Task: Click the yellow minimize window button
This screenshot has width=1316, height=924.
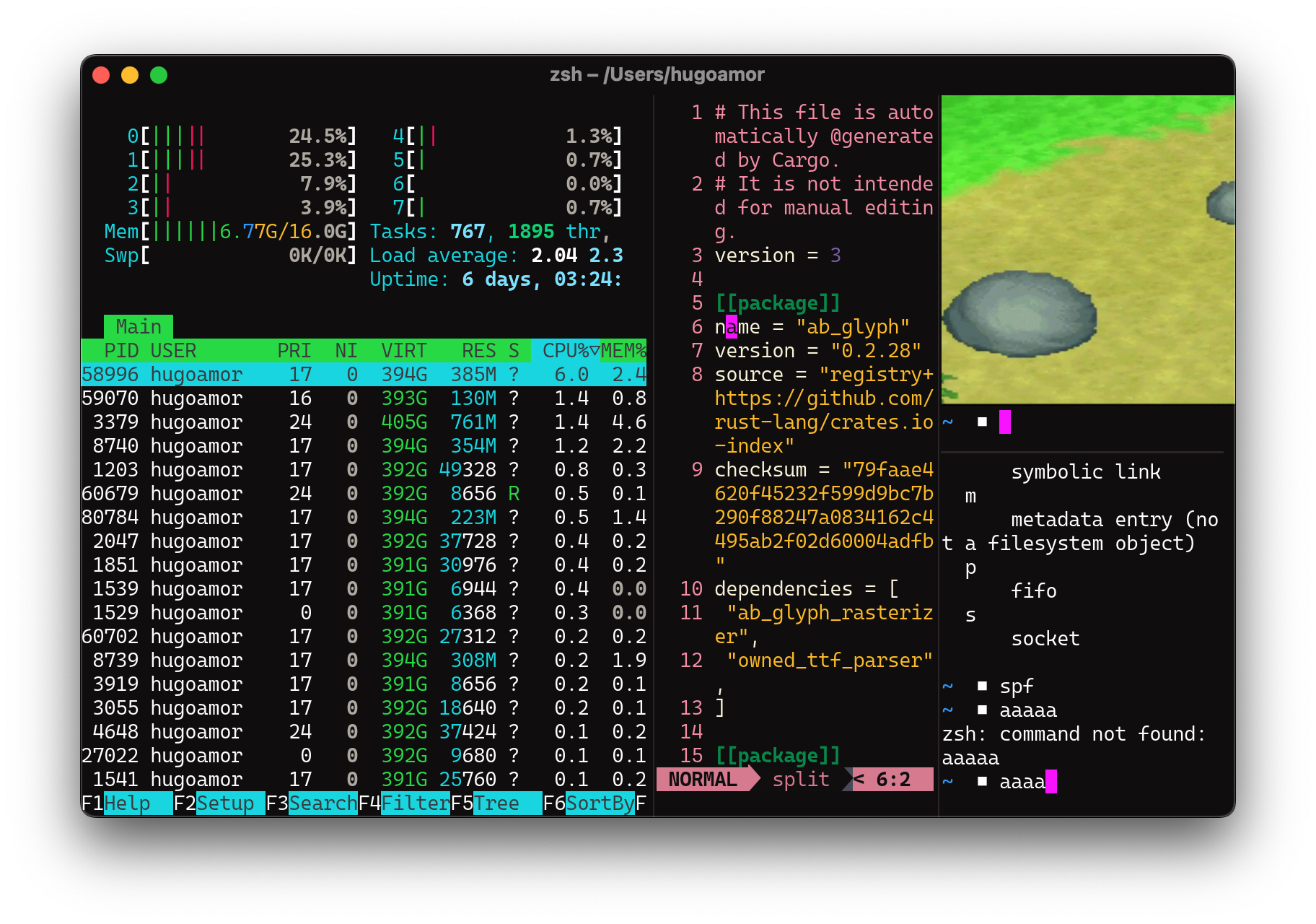Action: pyautogui.click(x=130, y=75)
